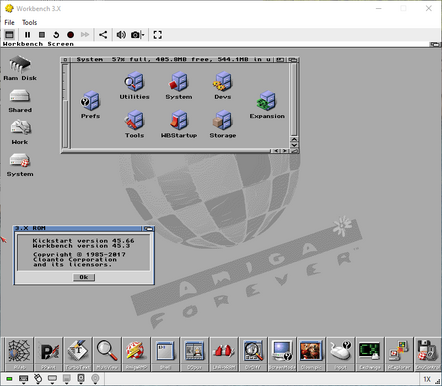Open the disk magnifier dock icon

click(253, 354)
